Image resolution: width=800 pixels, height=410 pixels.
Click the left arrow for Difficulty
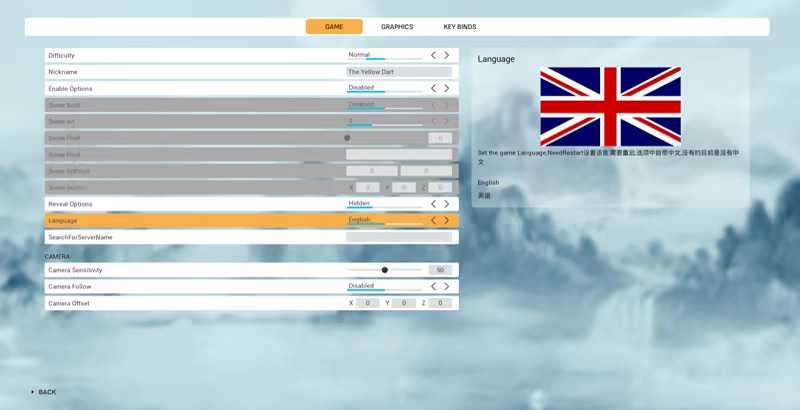[433, 55]
